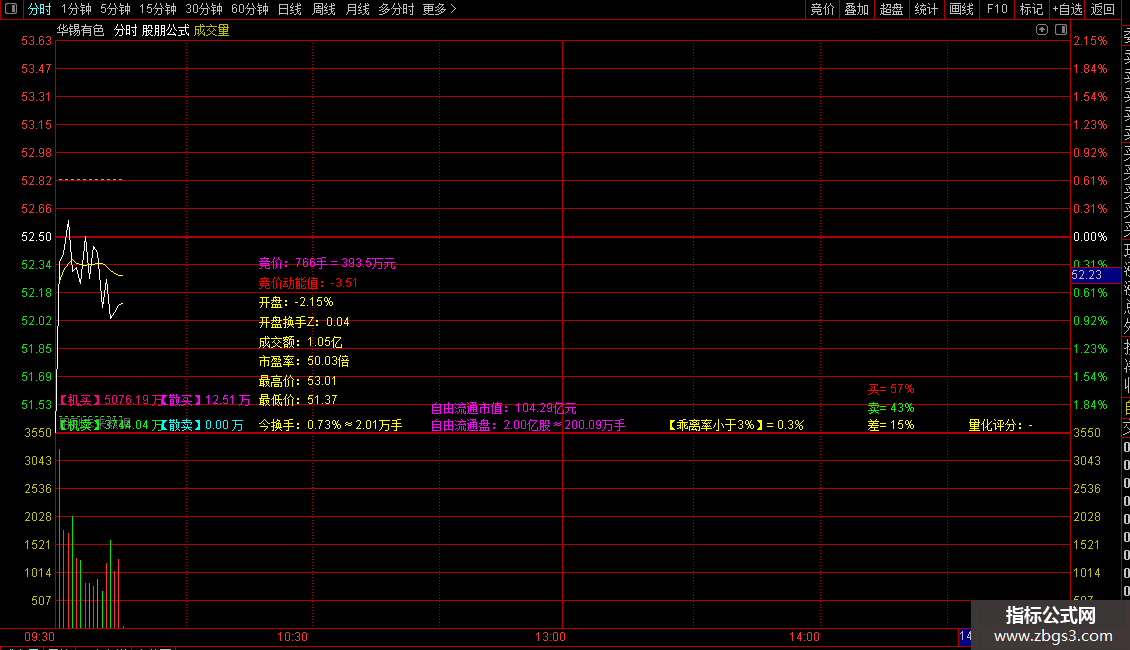The image size is (1130, 650).
Task: Click the 叠加 overlay button
Action: (x=857, y=9)
